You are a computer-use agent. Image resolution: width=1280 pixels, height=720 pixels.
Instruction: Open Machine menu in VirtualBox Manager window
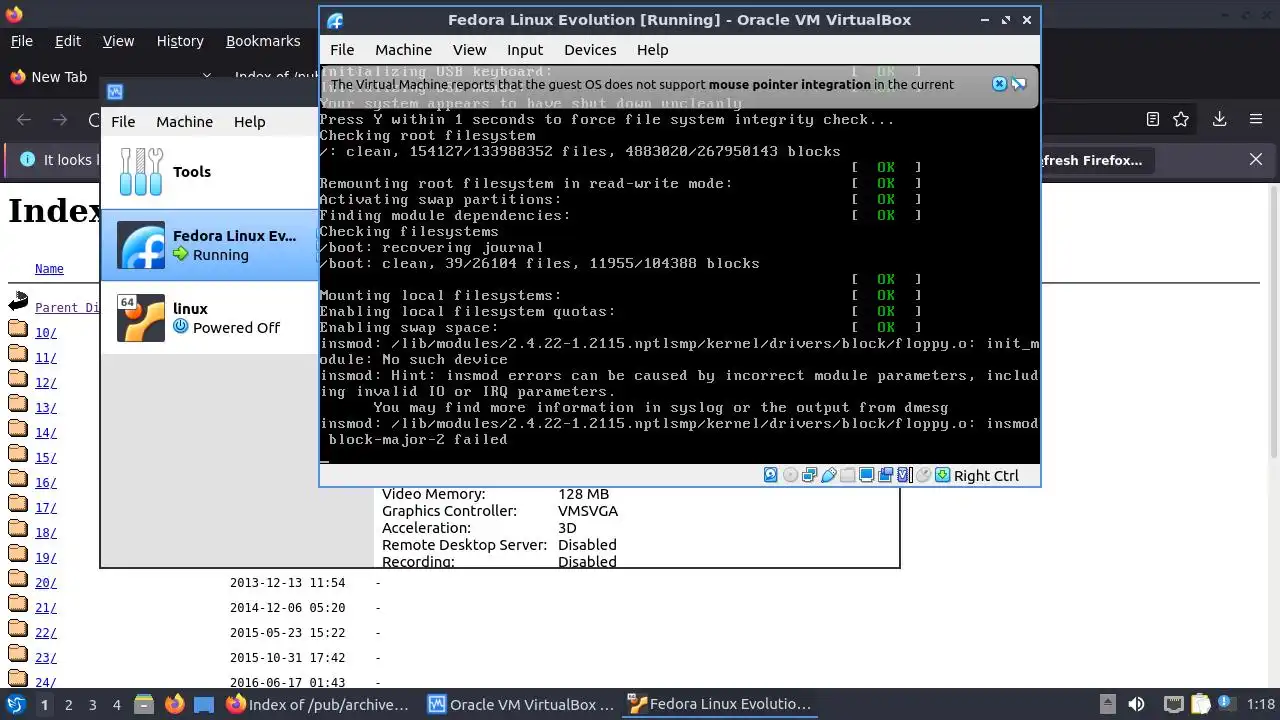[184, 121]
